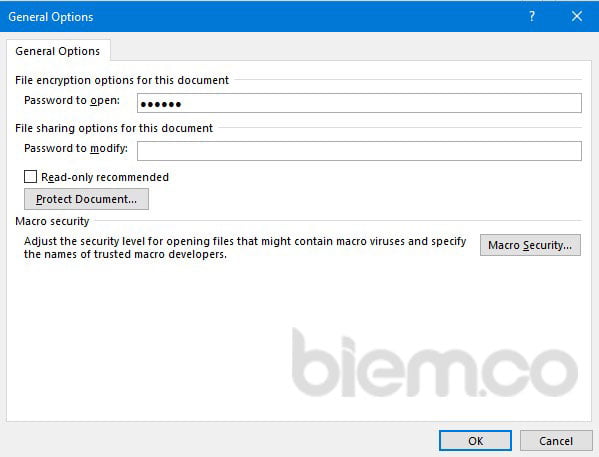The image size is (599, 457).
Task: Close the General Options dialog
Action: tap(577, 16)
